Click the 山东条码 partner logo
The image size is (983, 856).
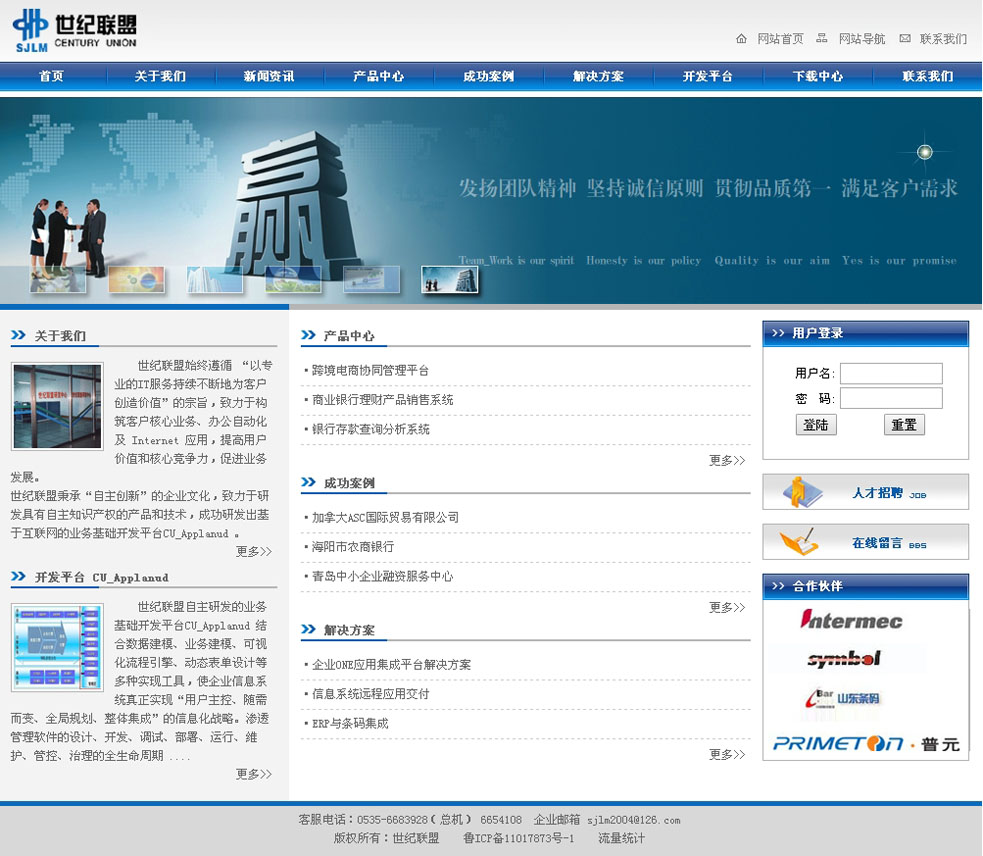(x=843, y=698)
